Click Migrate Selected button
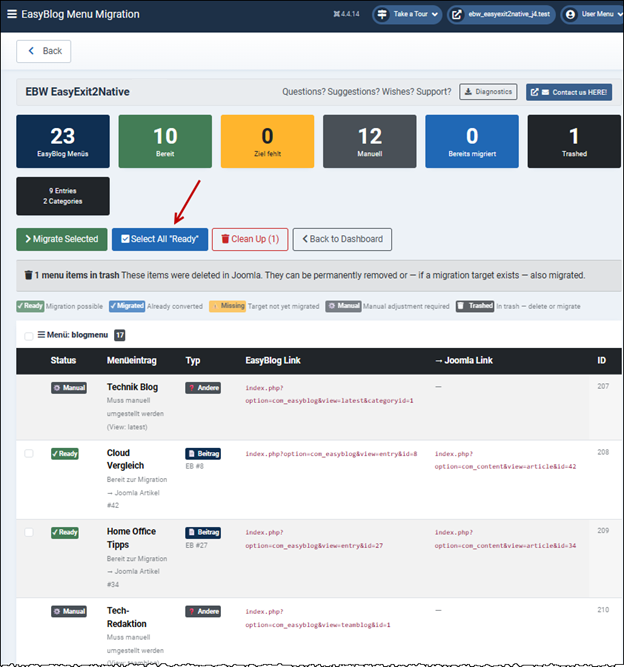This screenshot has height=667, width=624. (62, 239)
